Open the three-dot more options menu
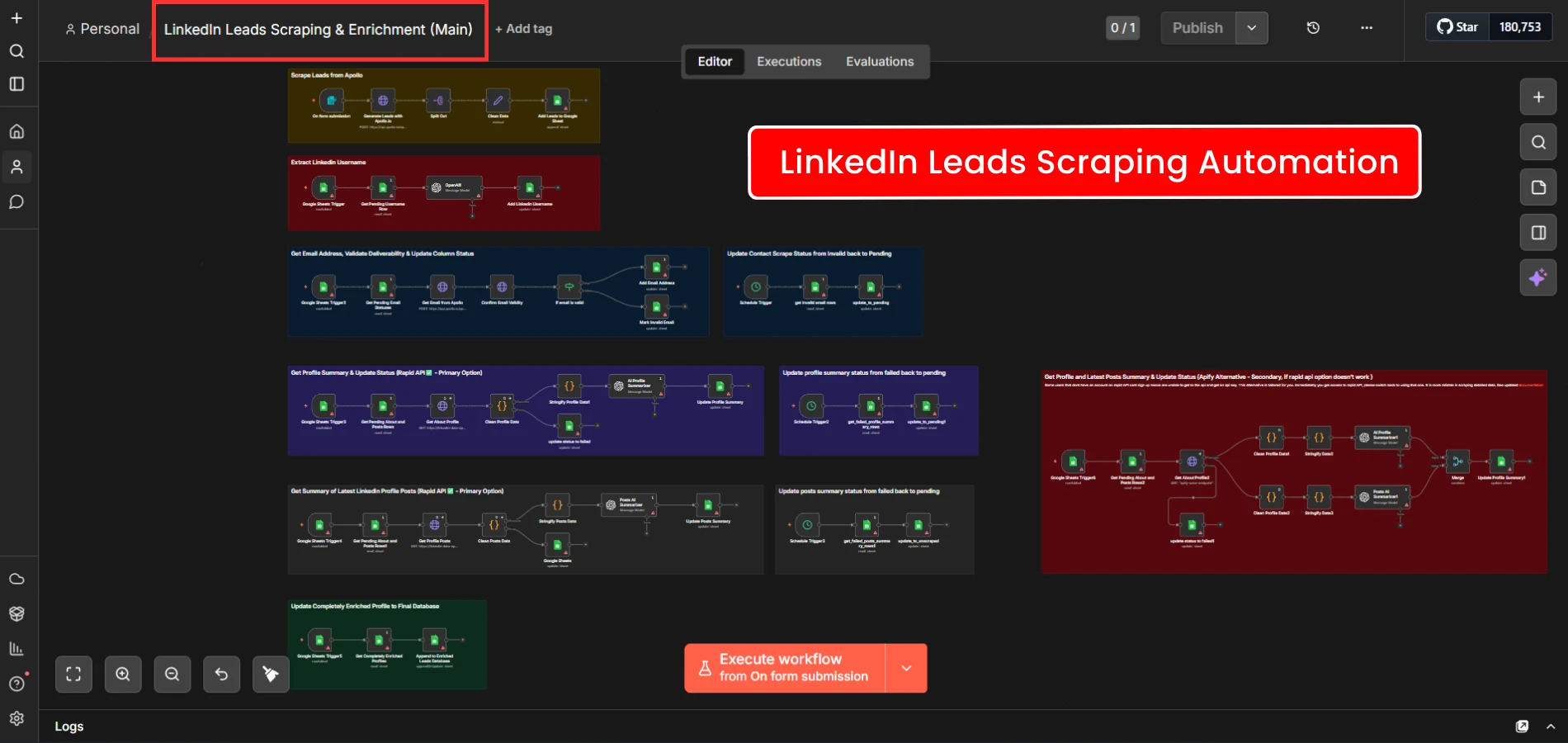Image resolution: width=1568 pixels, height=743 pixels. (1367, 28)
